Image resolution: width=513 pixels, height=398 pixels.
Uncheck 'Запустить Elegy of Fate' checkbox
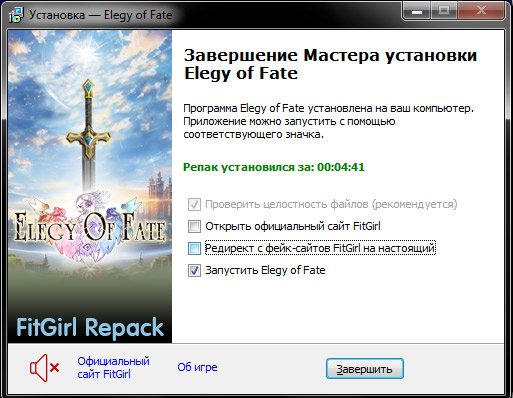[x=194, y=270]
